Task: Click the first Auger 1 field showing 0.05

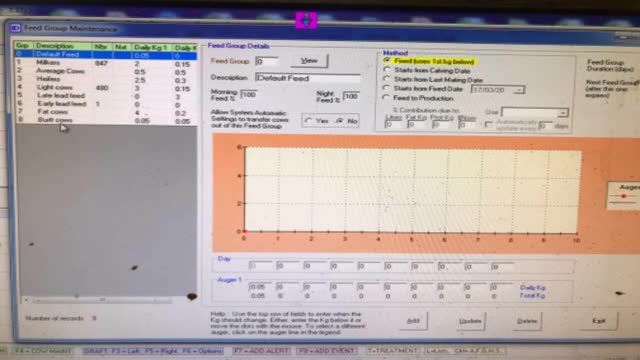Action: click(x=260, y=287)
